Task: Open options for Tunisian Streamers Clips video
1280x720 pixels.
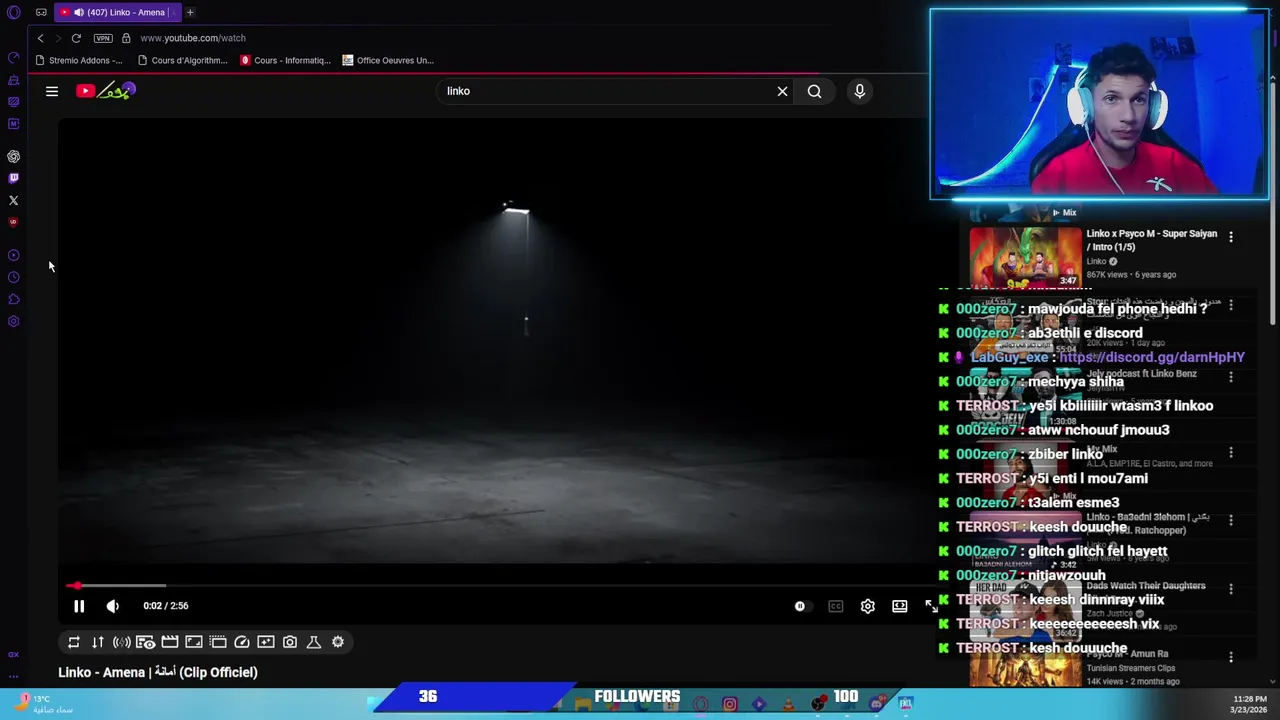Action: click(1231, 657)
